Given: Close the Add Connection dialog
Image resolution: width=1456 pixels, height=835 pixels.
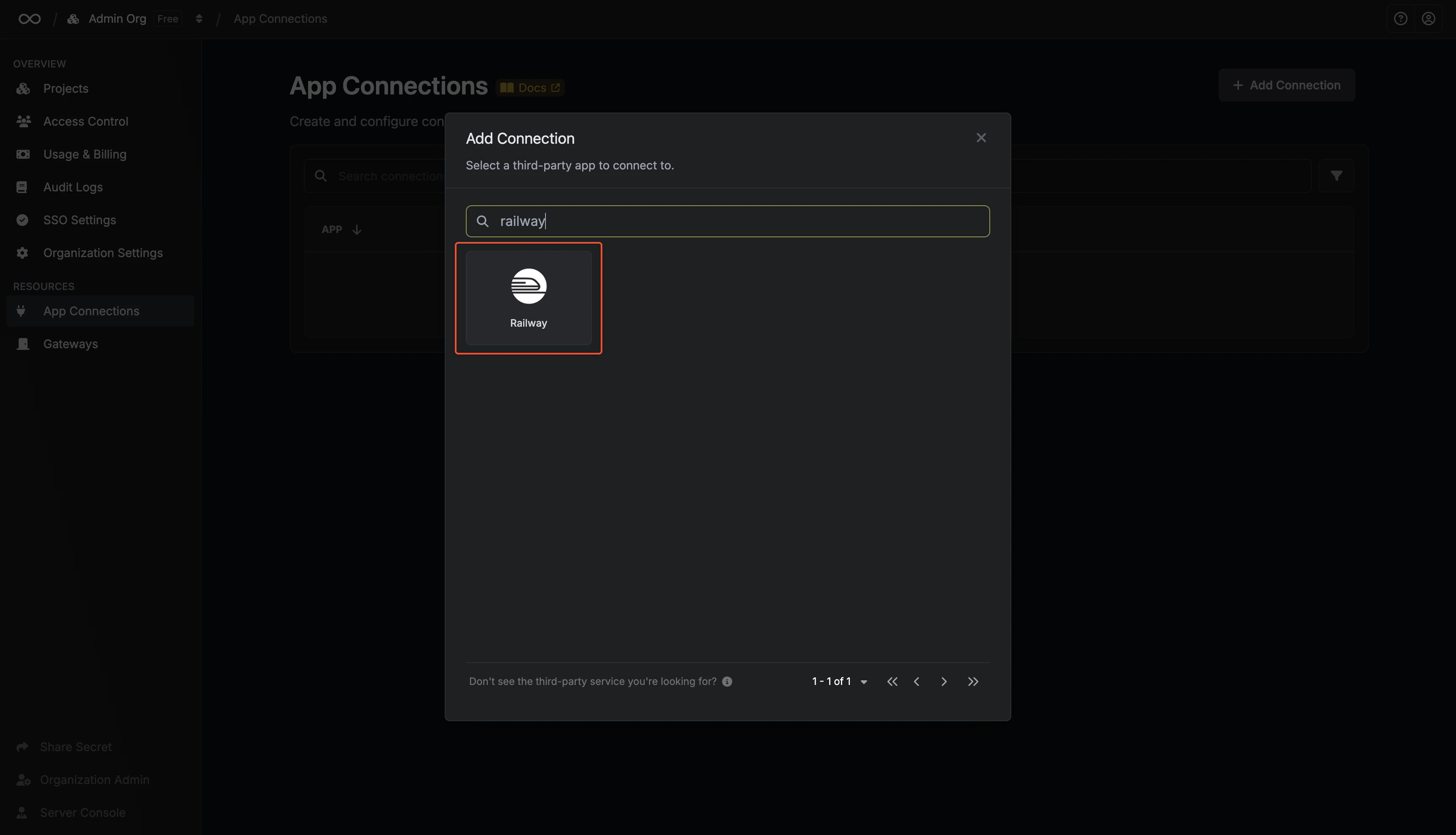Looking at the screenshot, I should point(981,138).
